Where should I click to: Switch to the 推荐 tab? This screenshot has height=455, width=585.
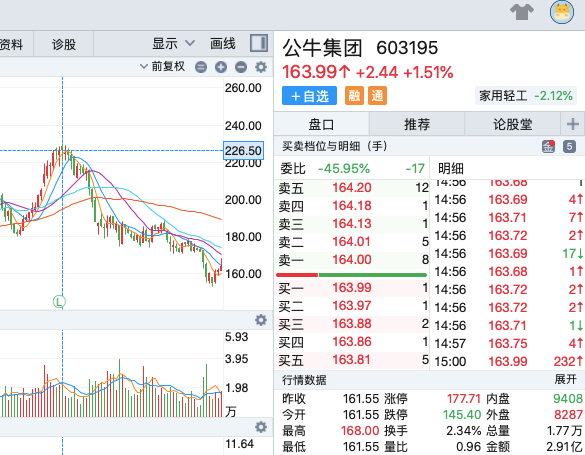coord(417,124)
